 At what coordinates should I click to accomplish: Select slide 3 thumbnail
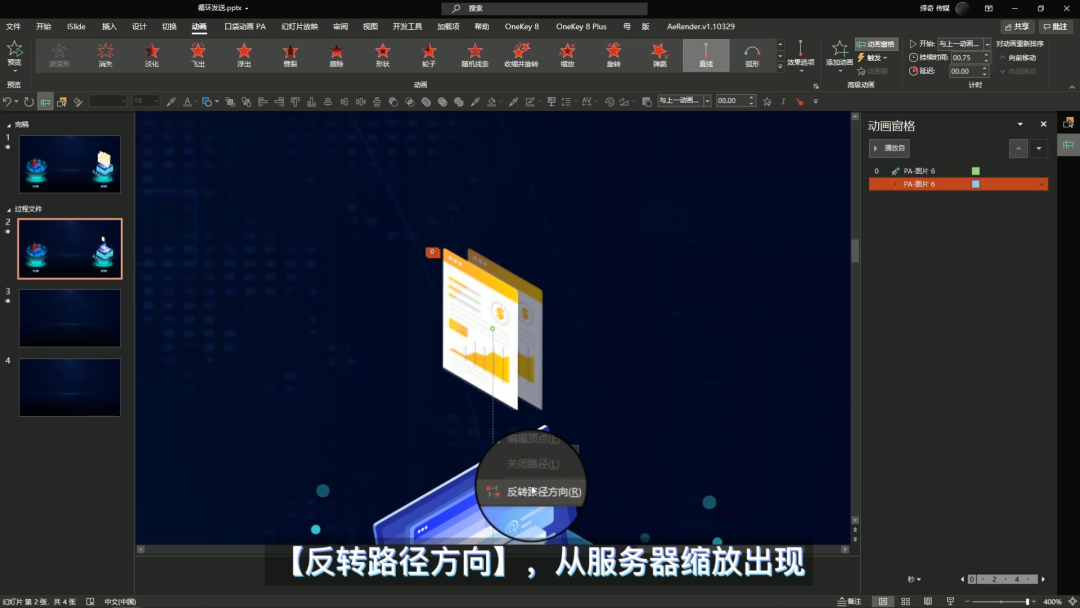pos(70,318)
